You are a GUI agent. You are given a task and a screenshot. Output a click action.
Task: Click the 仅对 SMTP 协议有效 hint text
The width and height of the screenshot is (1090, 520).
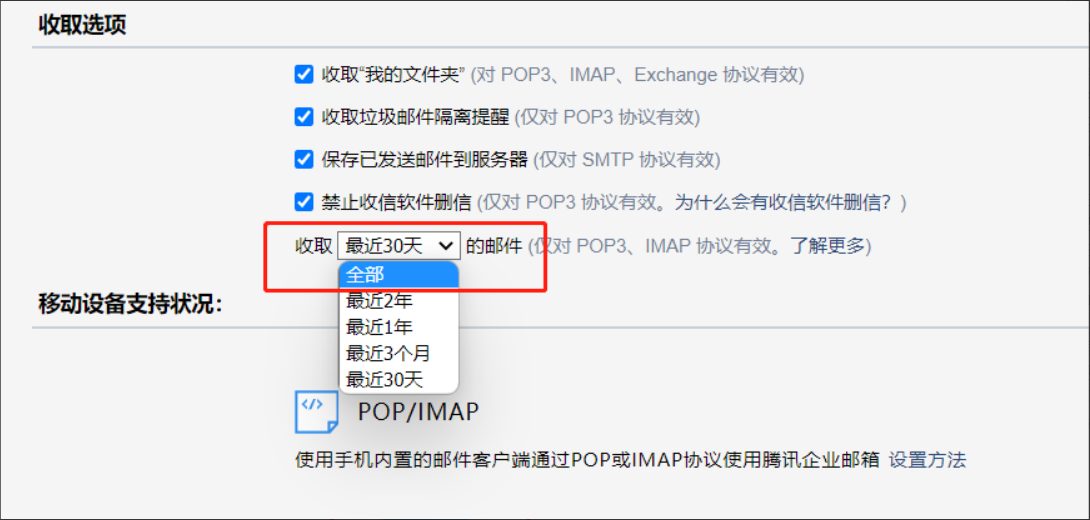click(626, 160)
